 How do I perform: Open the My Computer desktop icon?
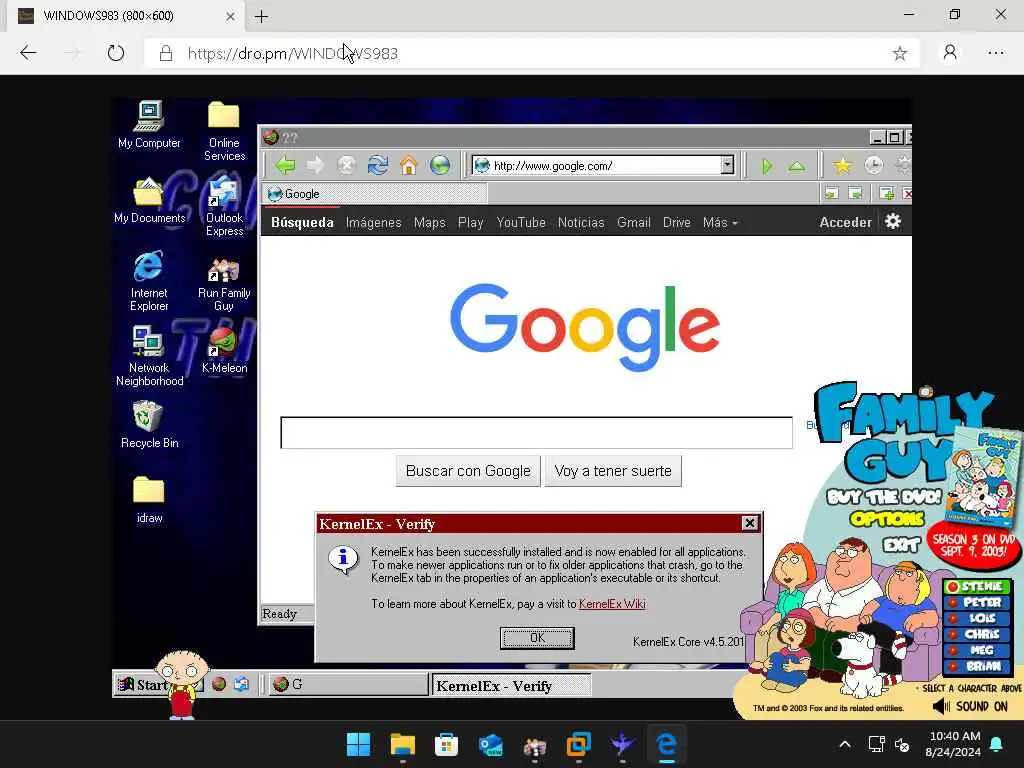(x=149, y=124)
